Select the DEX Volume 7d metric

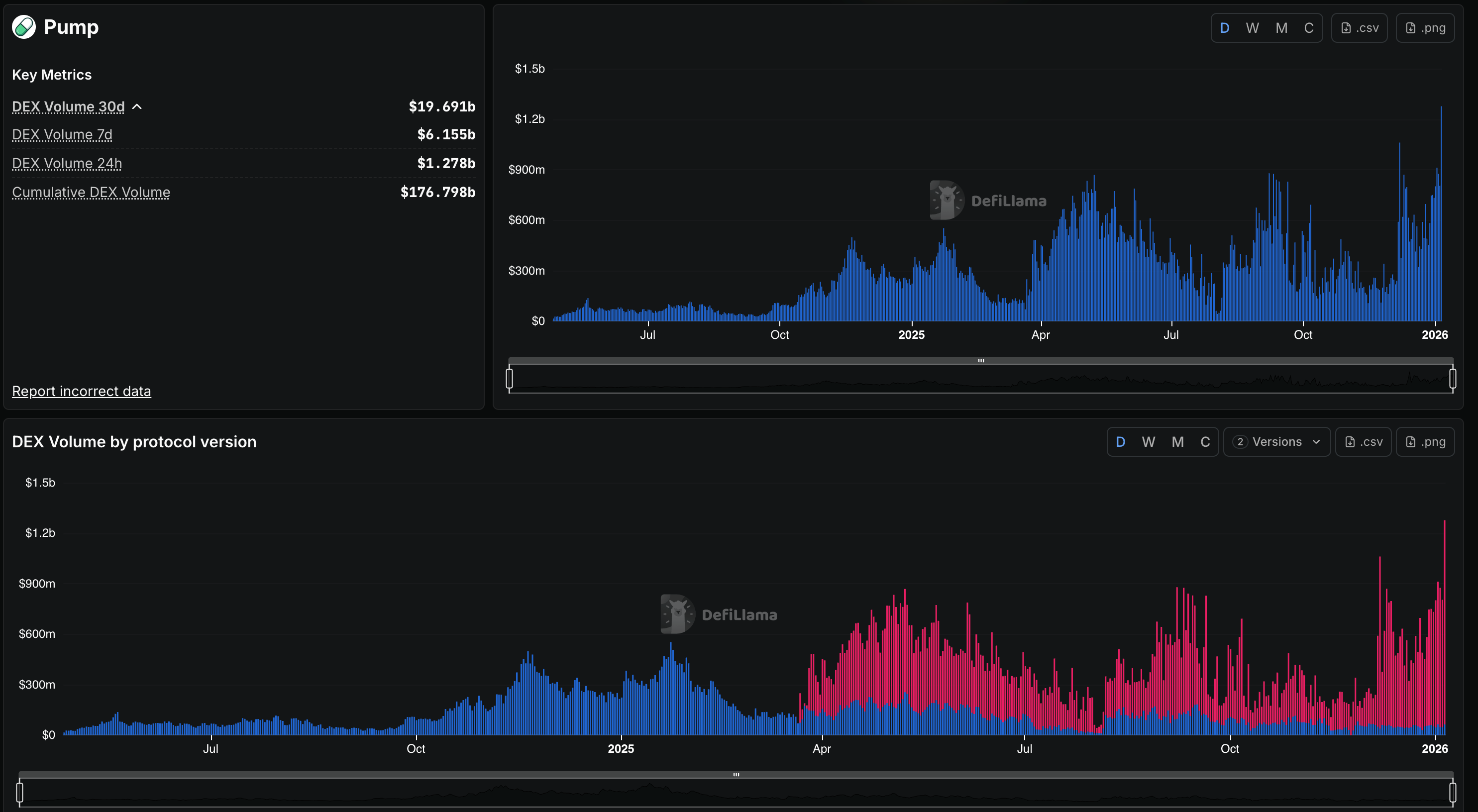pos(61,134)
